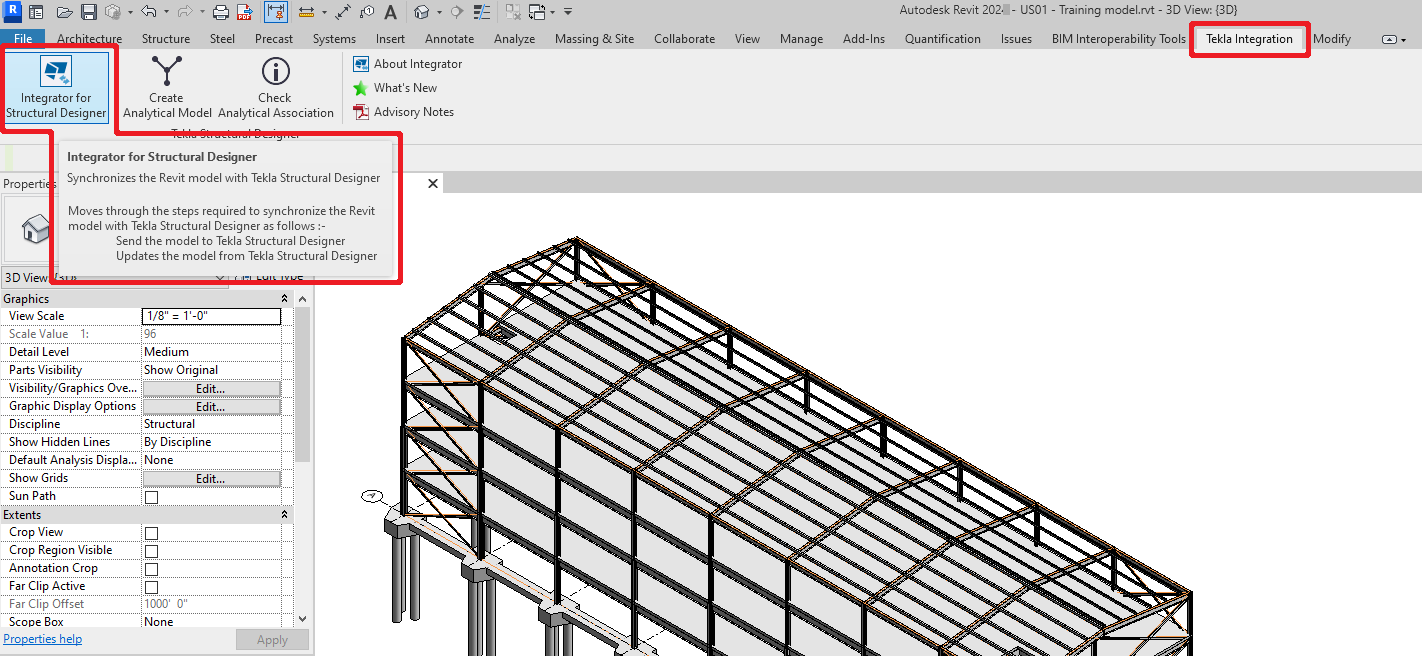Toggle the Annotation Crop checkbox
Viewport: 1422px width, 656px height.
[x=152, y=569]
